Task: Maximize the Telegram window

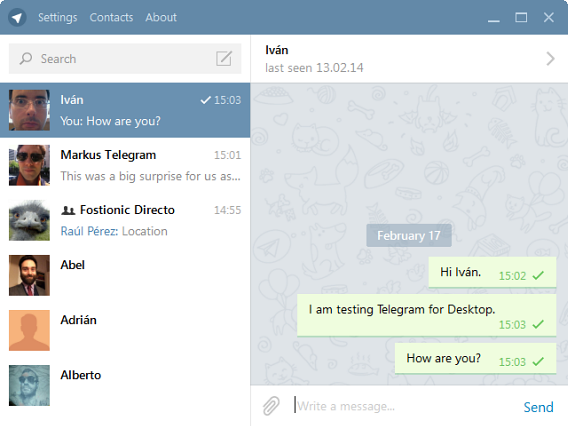Action: tap(521, 17)
